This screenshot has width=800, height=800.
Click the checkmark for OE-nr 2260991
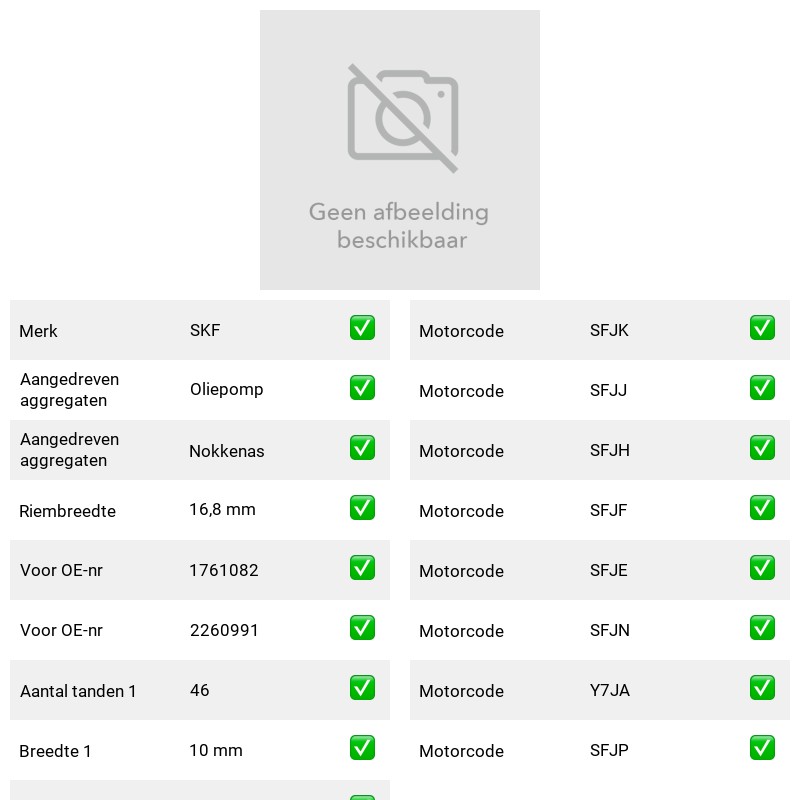tap(362, 628)
